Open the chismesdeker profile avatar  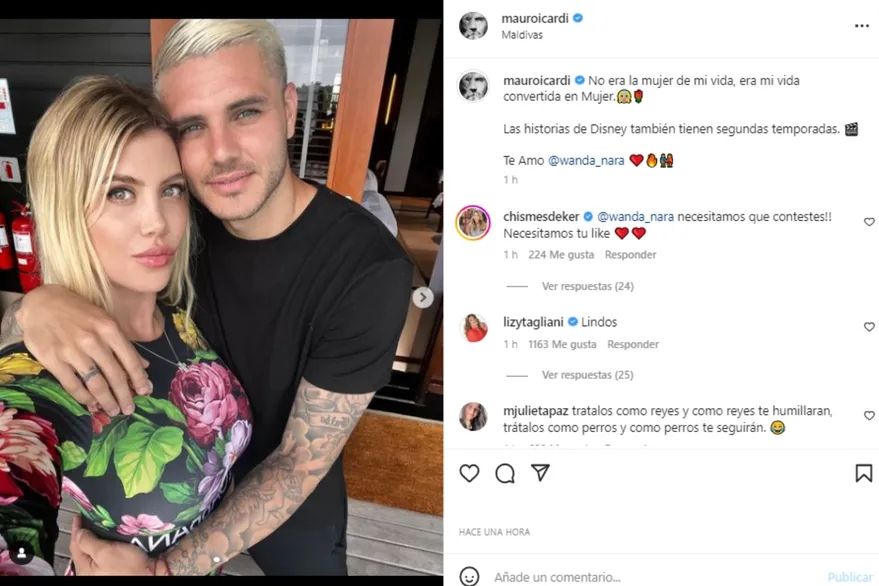coord(473,223)
